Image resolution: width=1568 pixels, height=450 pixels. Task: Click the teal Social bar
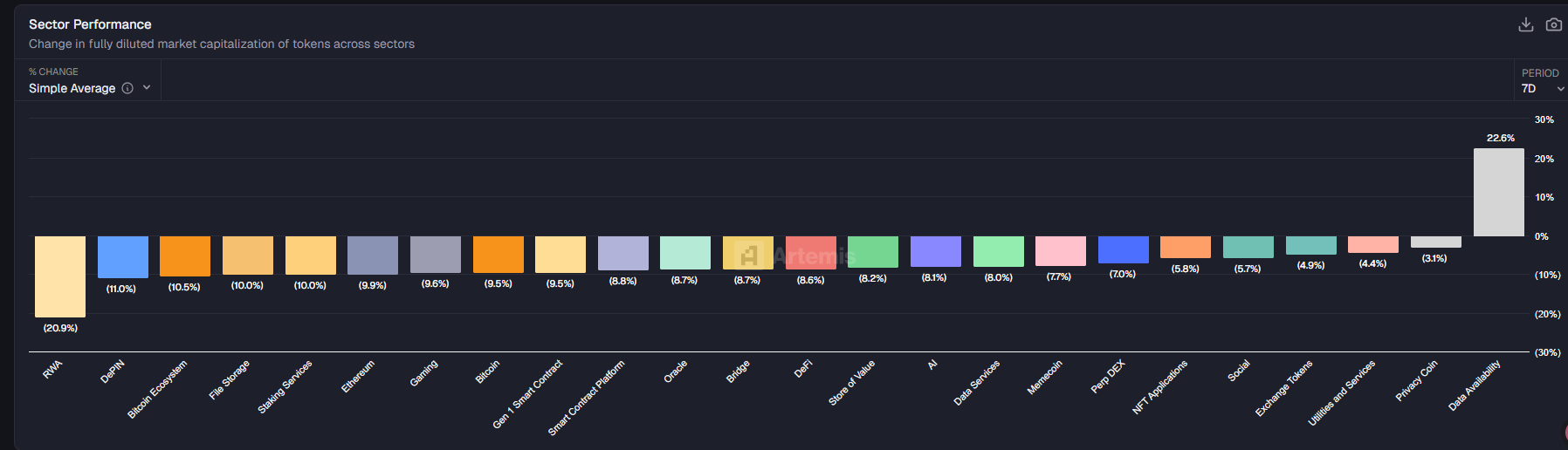[1248, 247]
